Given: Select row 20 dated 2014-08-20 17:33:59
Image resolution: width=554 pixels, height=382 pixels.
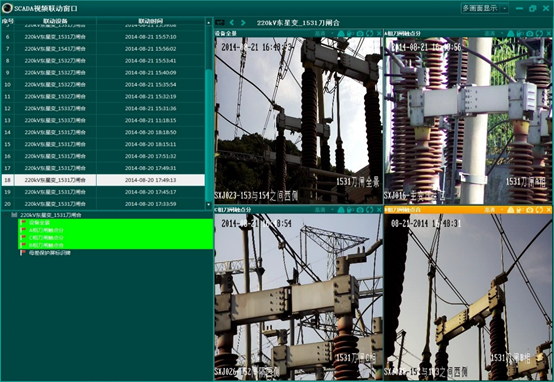Looking at the screenshot, I should 103,204.
